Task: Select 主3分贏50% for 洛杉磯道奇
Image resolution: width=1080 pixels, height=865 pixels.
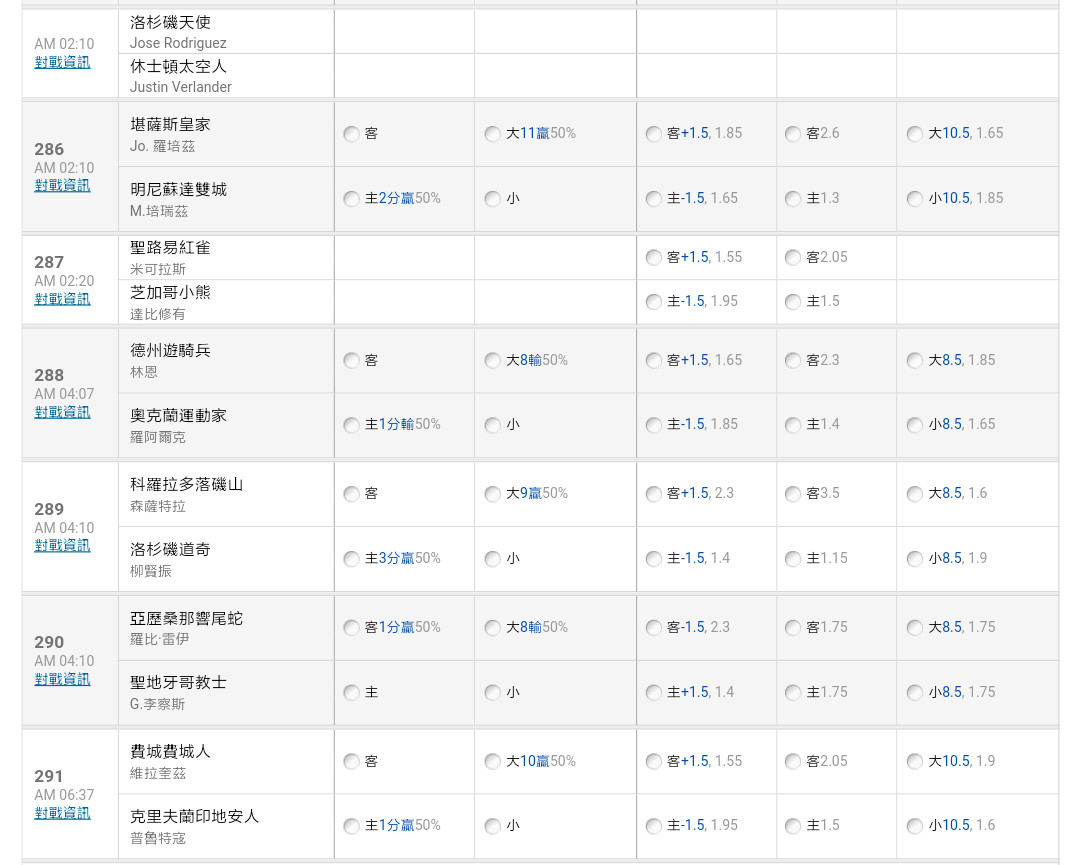Action: pyautogui.click(x=351, y=559)
